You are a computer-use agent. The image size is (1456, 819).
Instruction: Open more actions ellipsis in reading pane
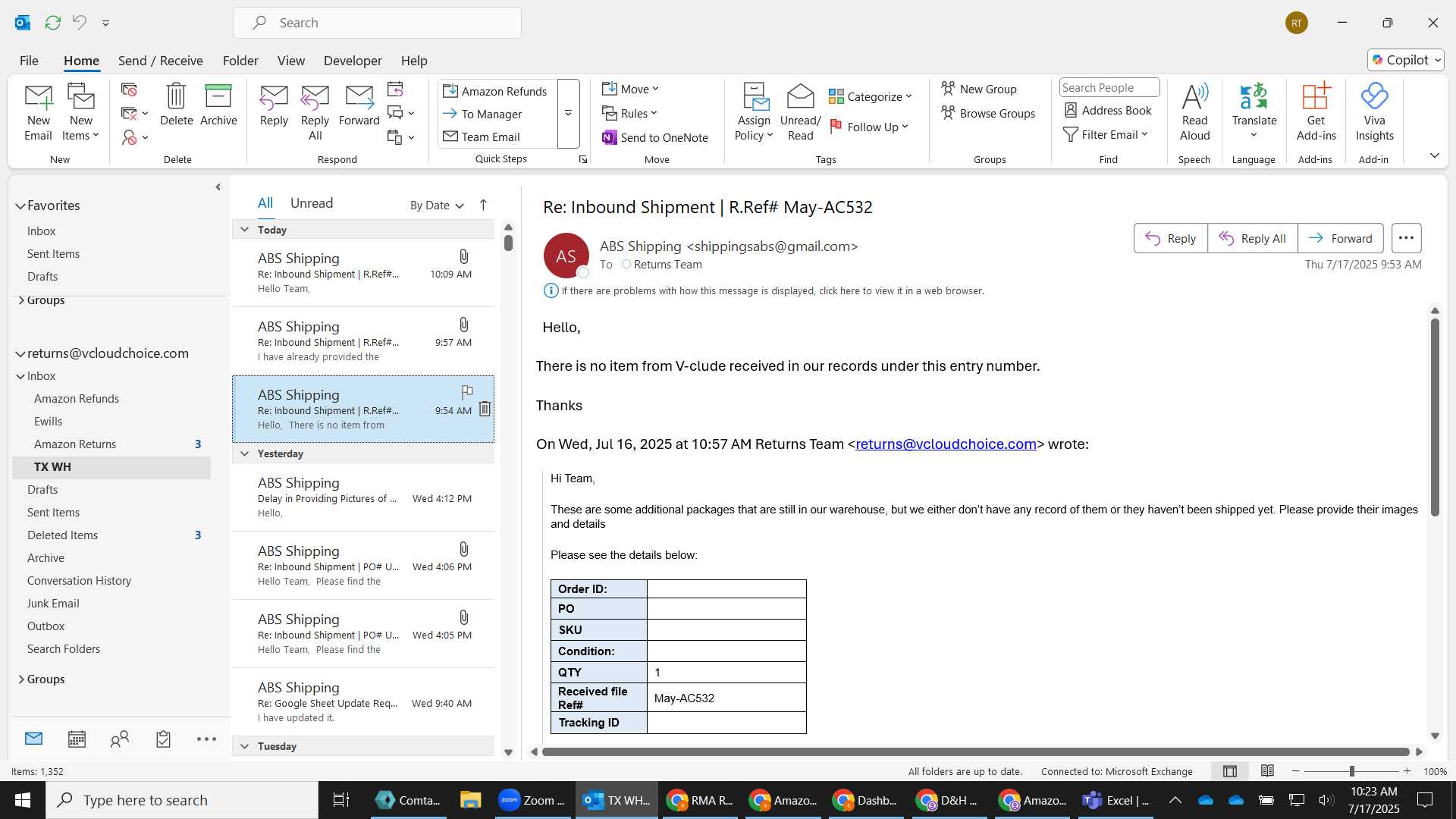point(1406,238)
